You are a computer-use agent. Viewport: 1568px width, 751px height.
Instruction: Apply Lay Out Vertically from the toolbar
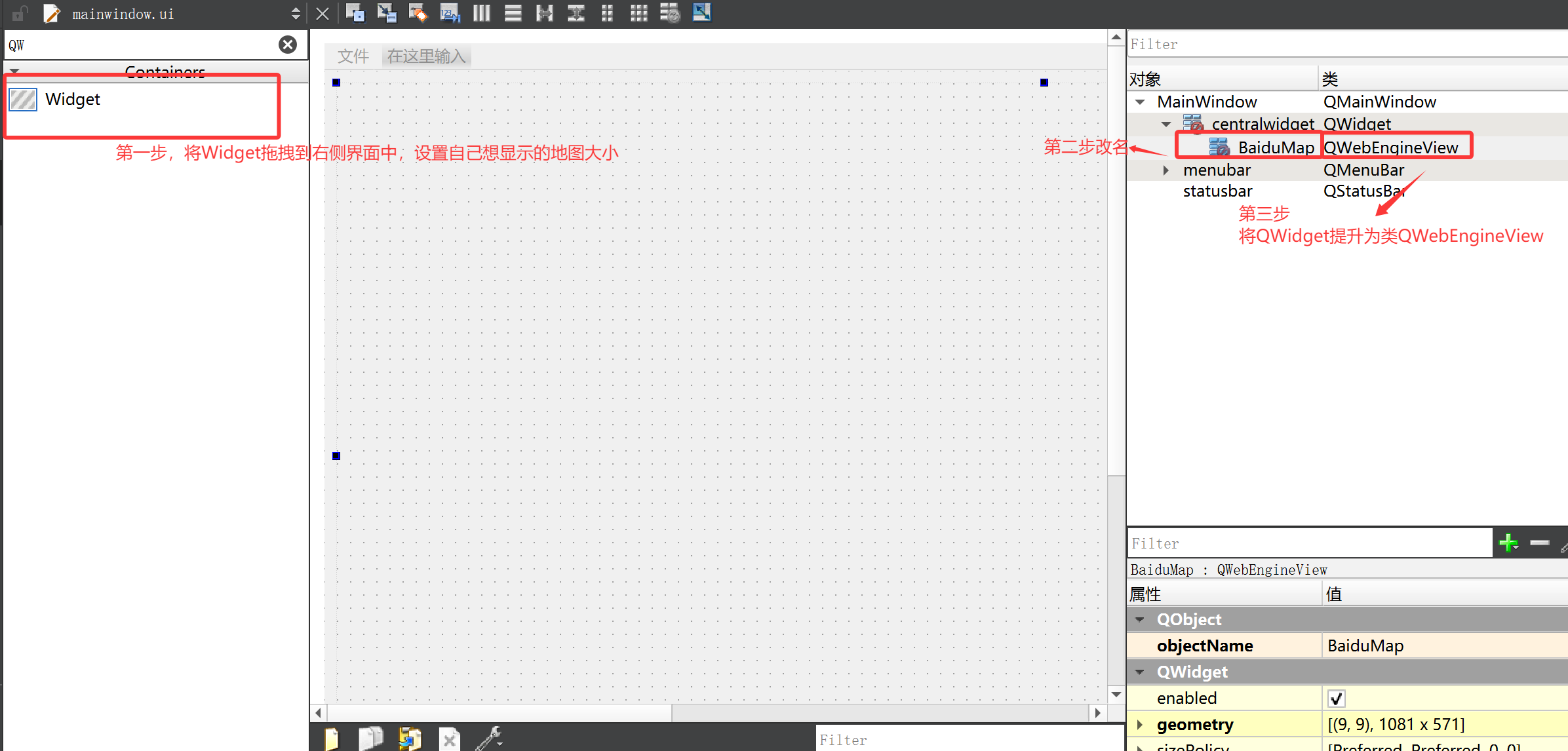513,12
